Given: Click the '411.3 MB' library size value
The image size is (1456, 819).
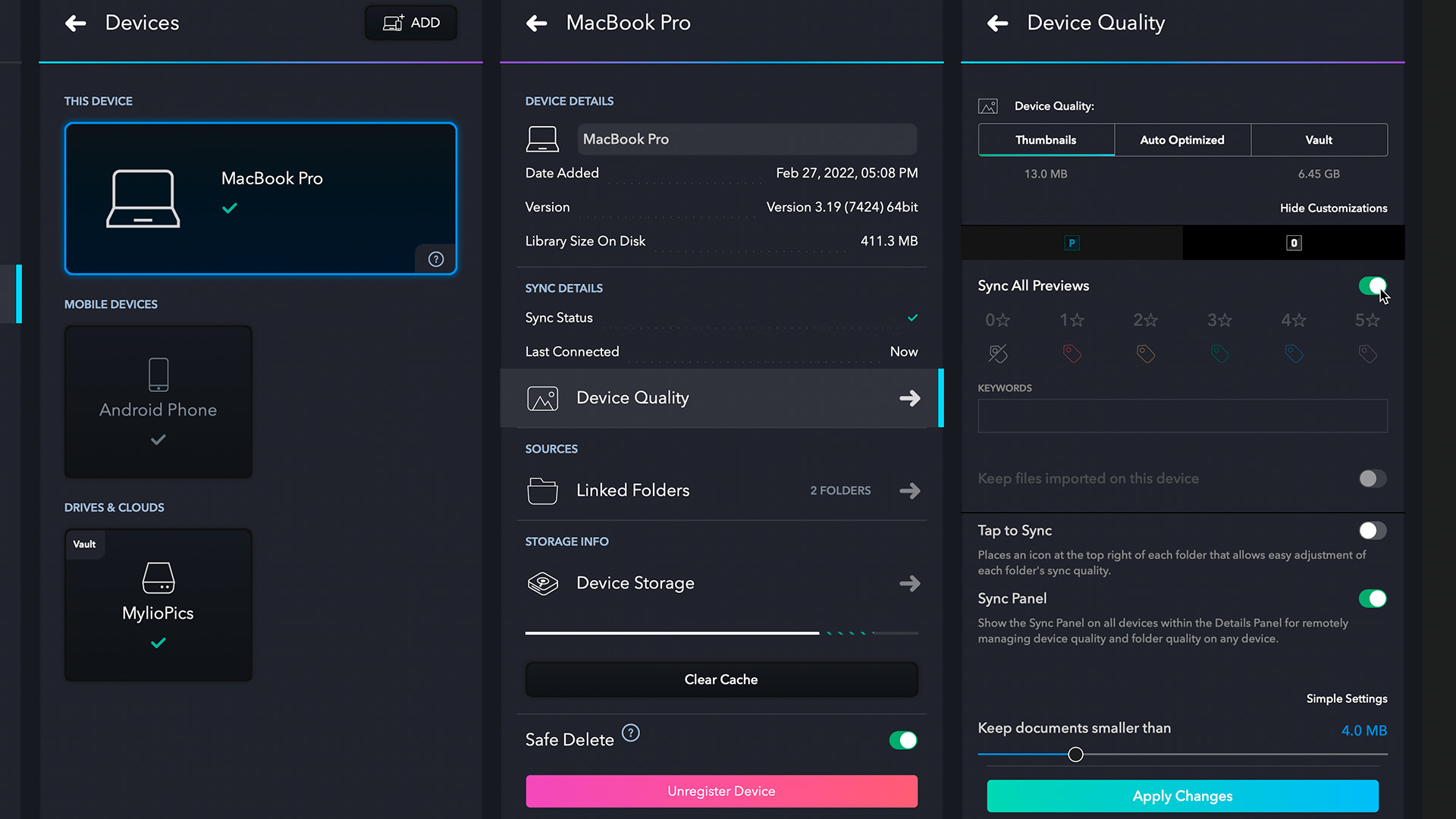Looking at the screenshot, I should (x=889, y=241).
